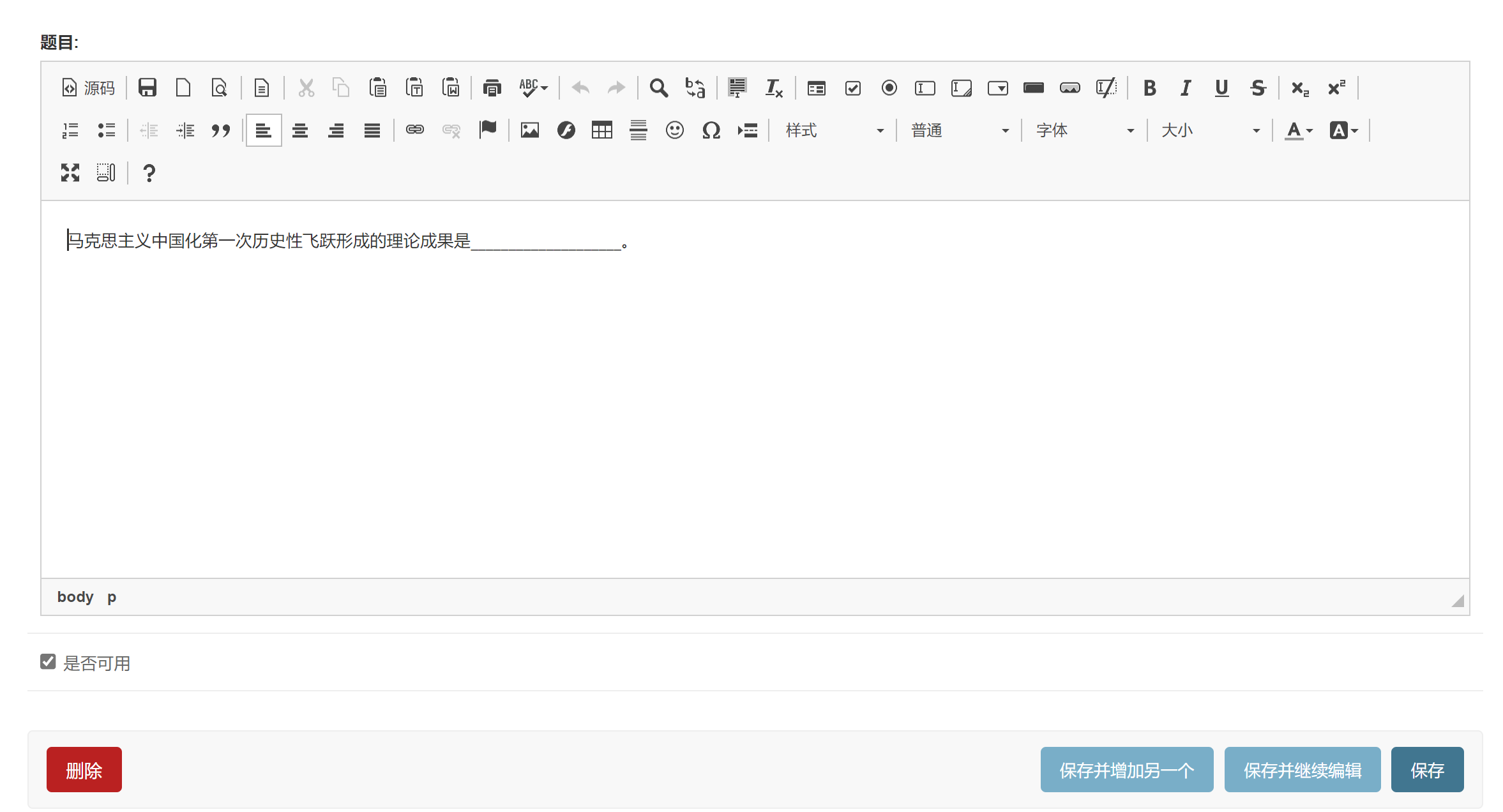
Task: Open the 字体 font dropdown
Action: pos(1084,130)
